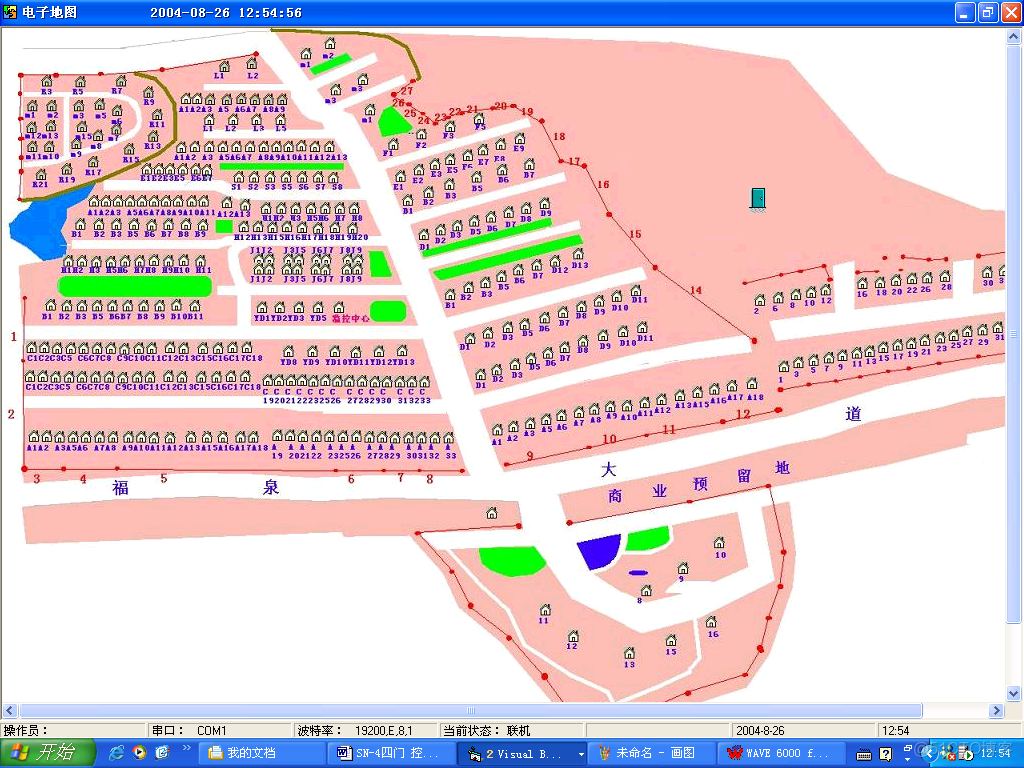Select house icon labeled D13
This screenshot has height=768, width=1024.
(578, 255)
